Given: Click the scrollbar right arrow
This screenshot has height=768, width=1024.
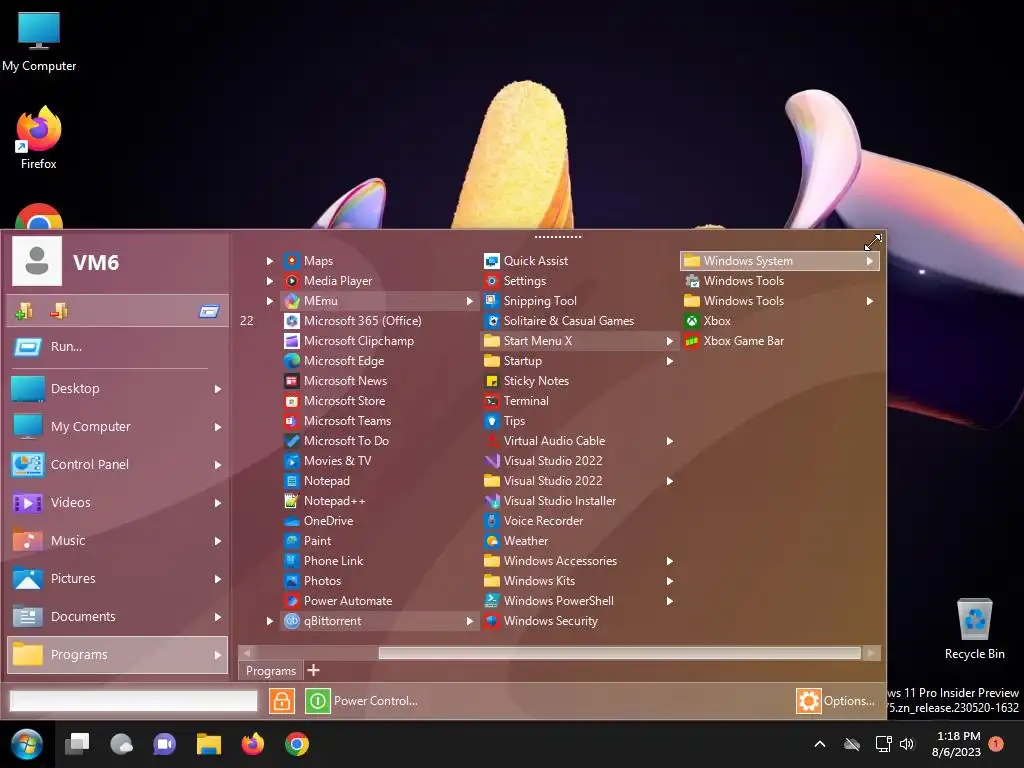Looking at the screenshot, I should [x=871, y=653].
